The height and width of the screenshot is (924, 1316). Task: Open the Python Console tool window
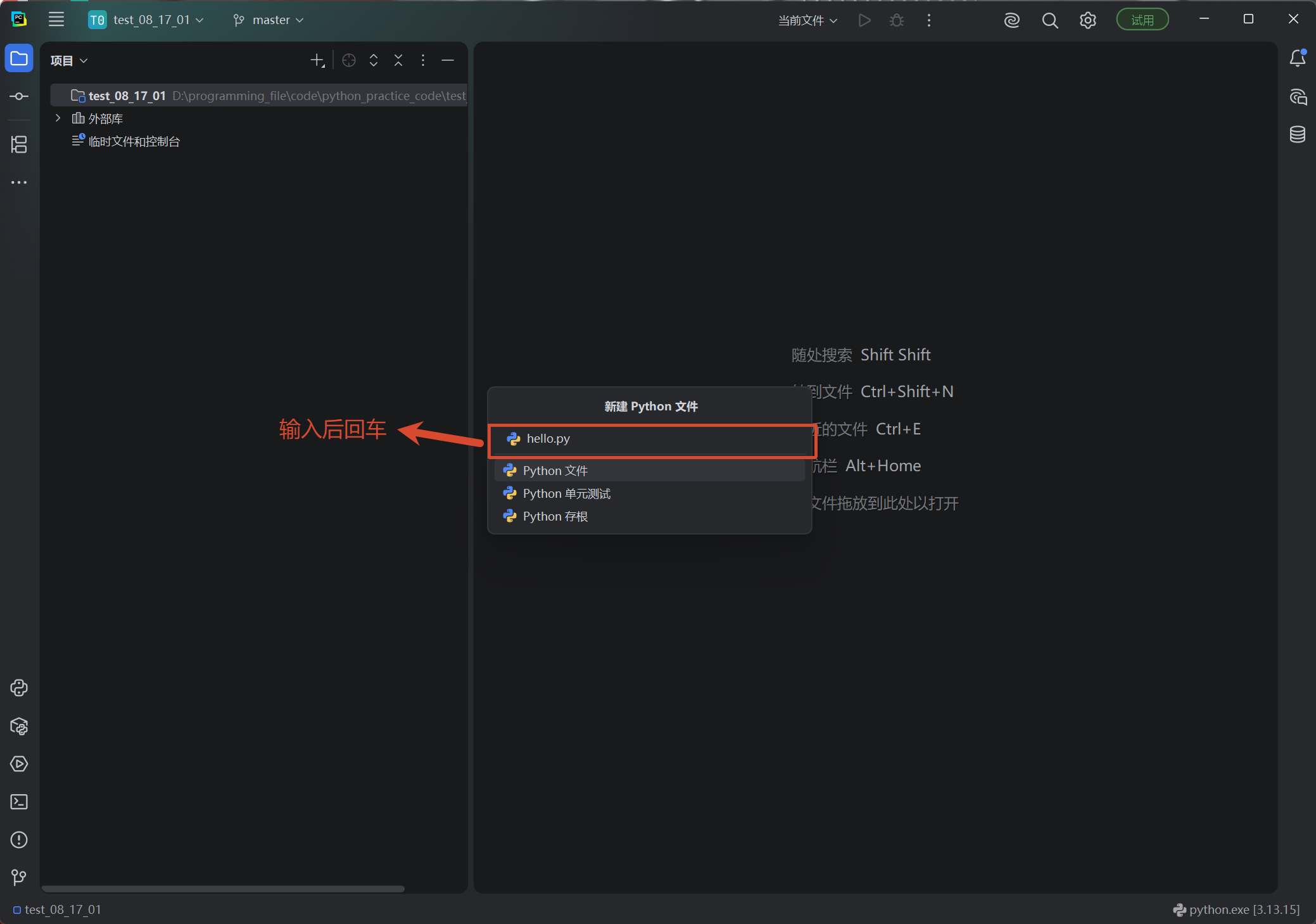[x=19, y=688]
